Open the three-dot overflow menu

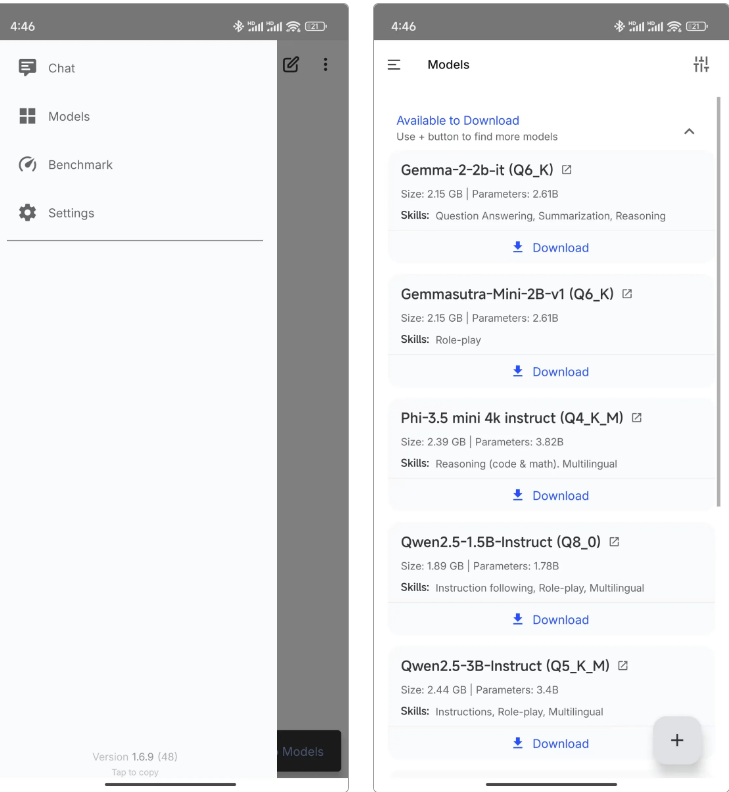click(325, 65)
